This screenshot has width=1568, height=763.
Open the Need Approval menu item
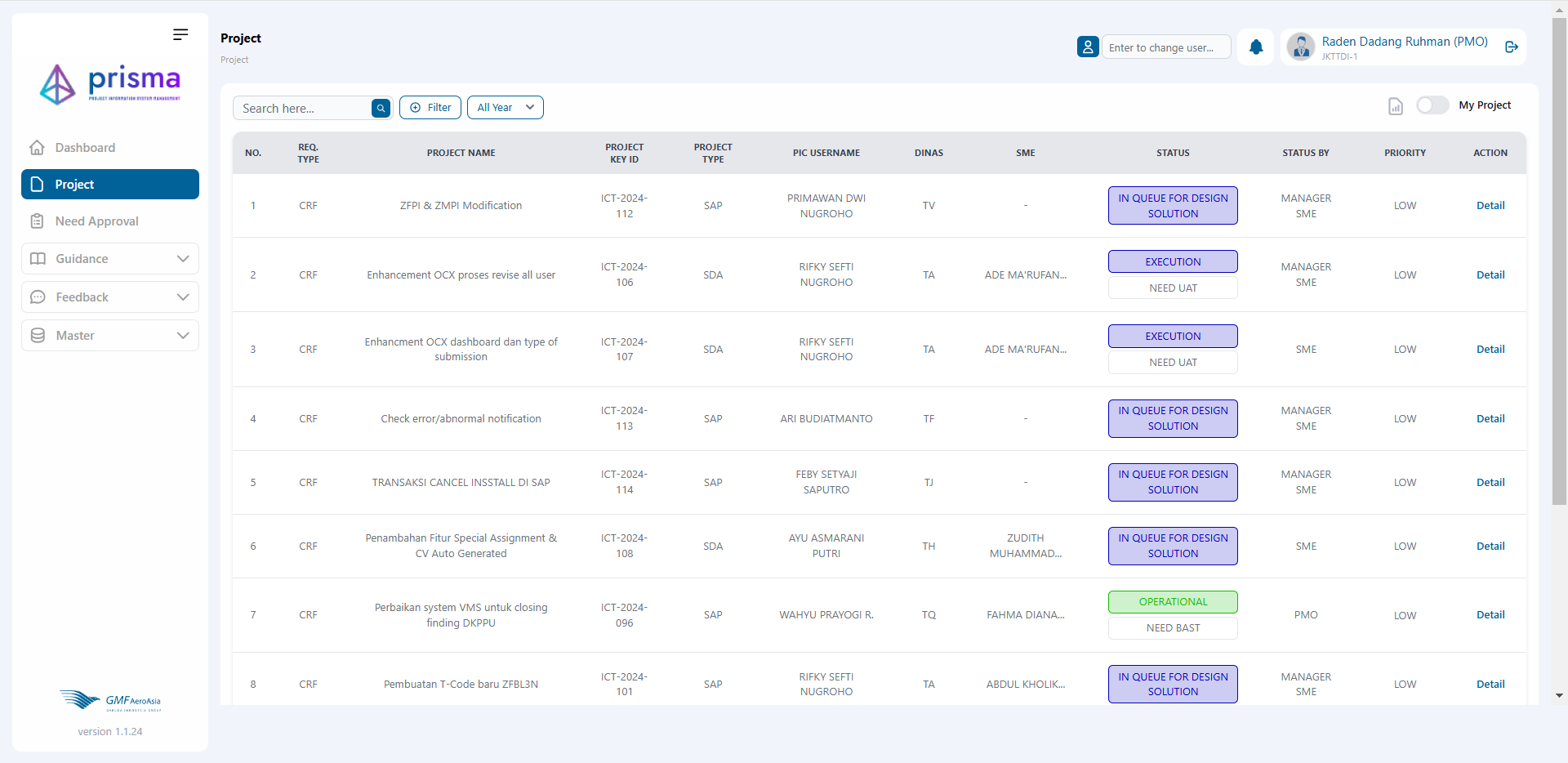point(110,221)
